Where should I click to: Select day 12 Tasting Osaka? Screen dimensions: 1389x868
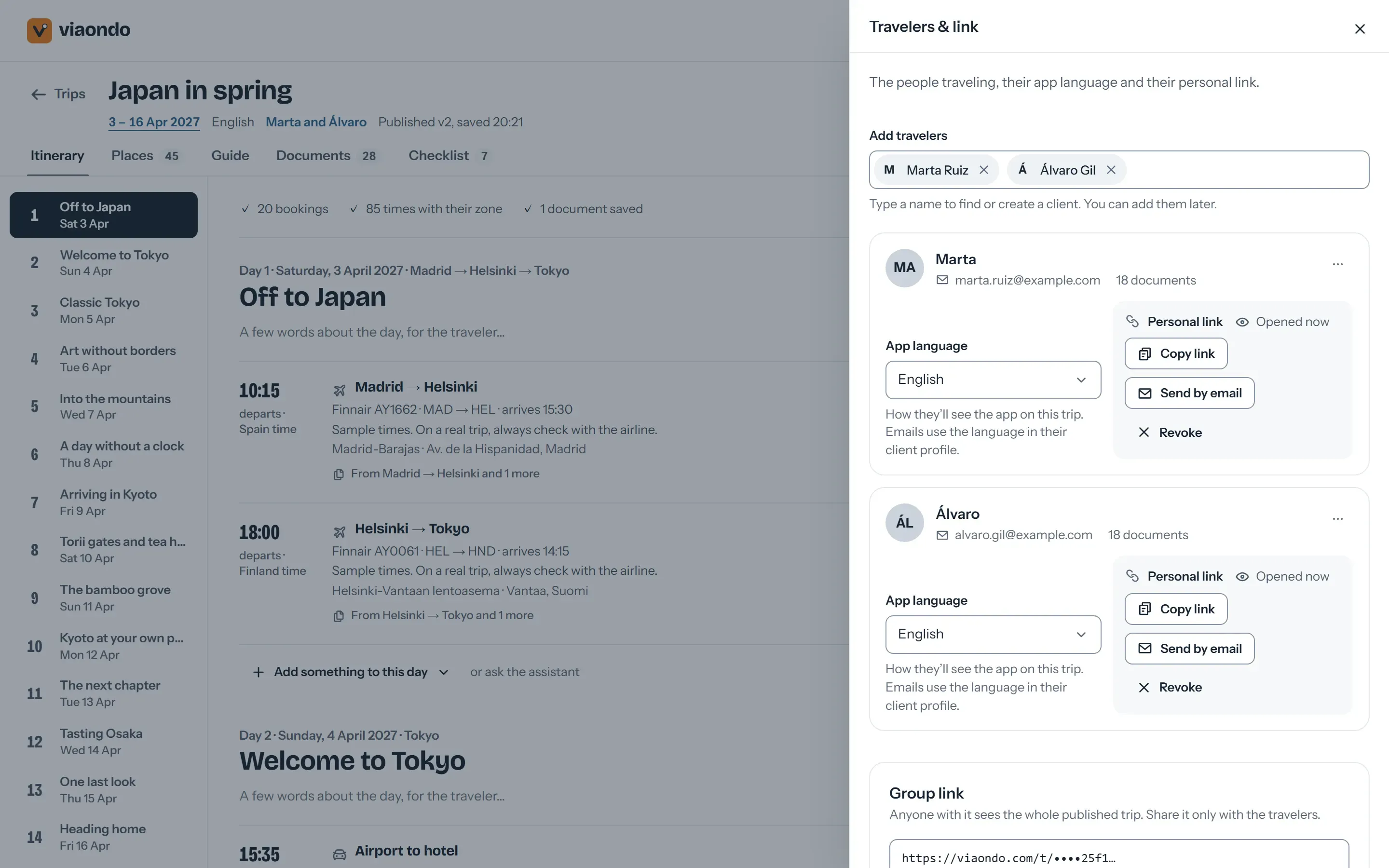[104, 742]
